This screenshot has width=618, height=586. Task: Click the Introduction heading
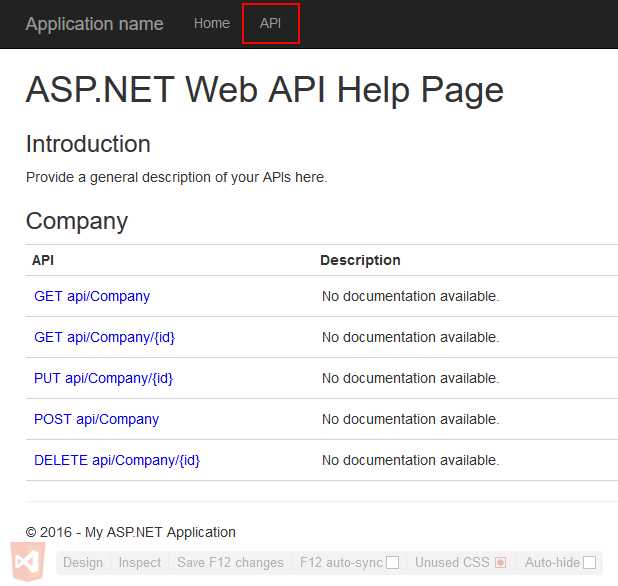[88, 144]
